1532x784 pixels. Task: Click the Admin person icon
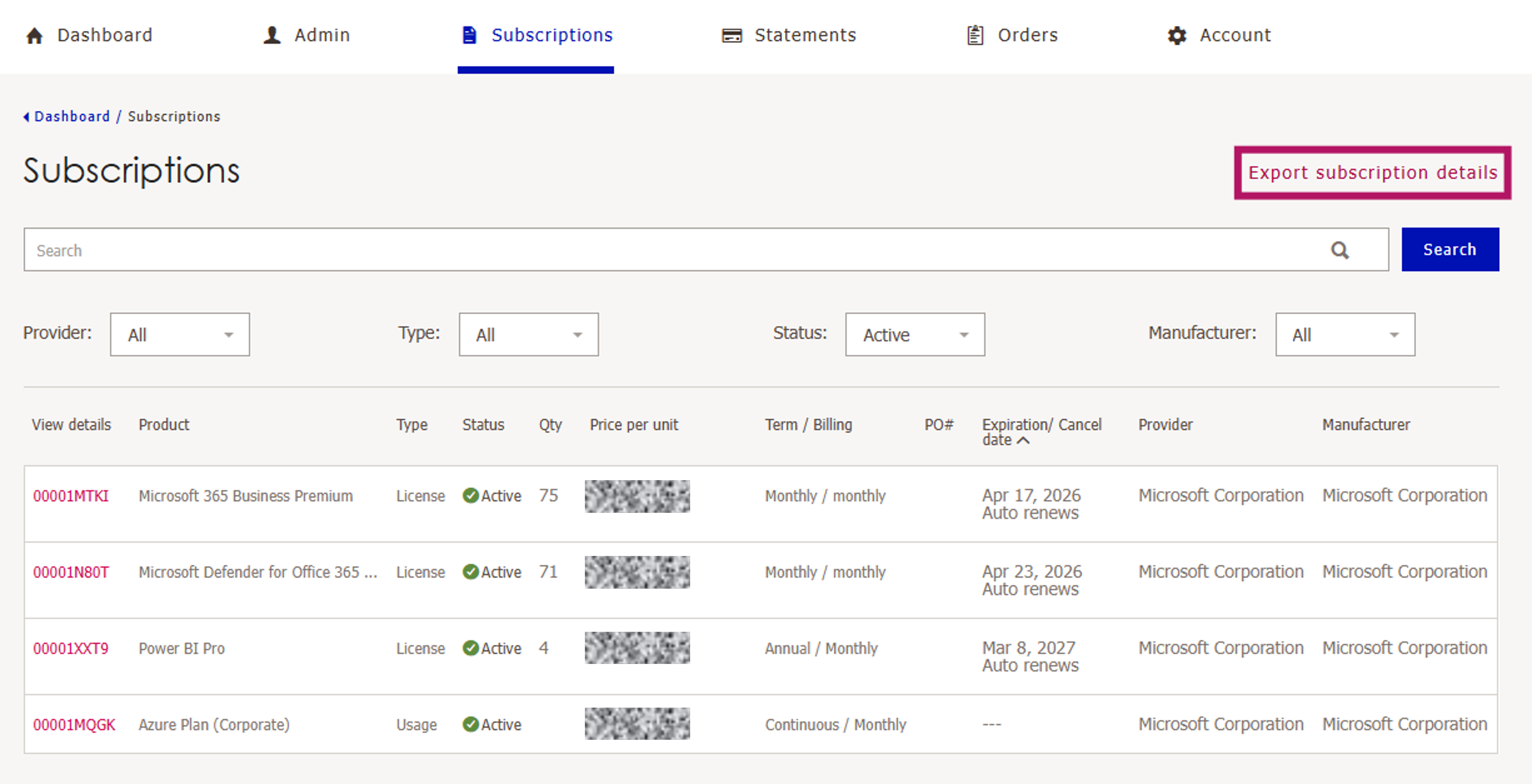point(272,35)
